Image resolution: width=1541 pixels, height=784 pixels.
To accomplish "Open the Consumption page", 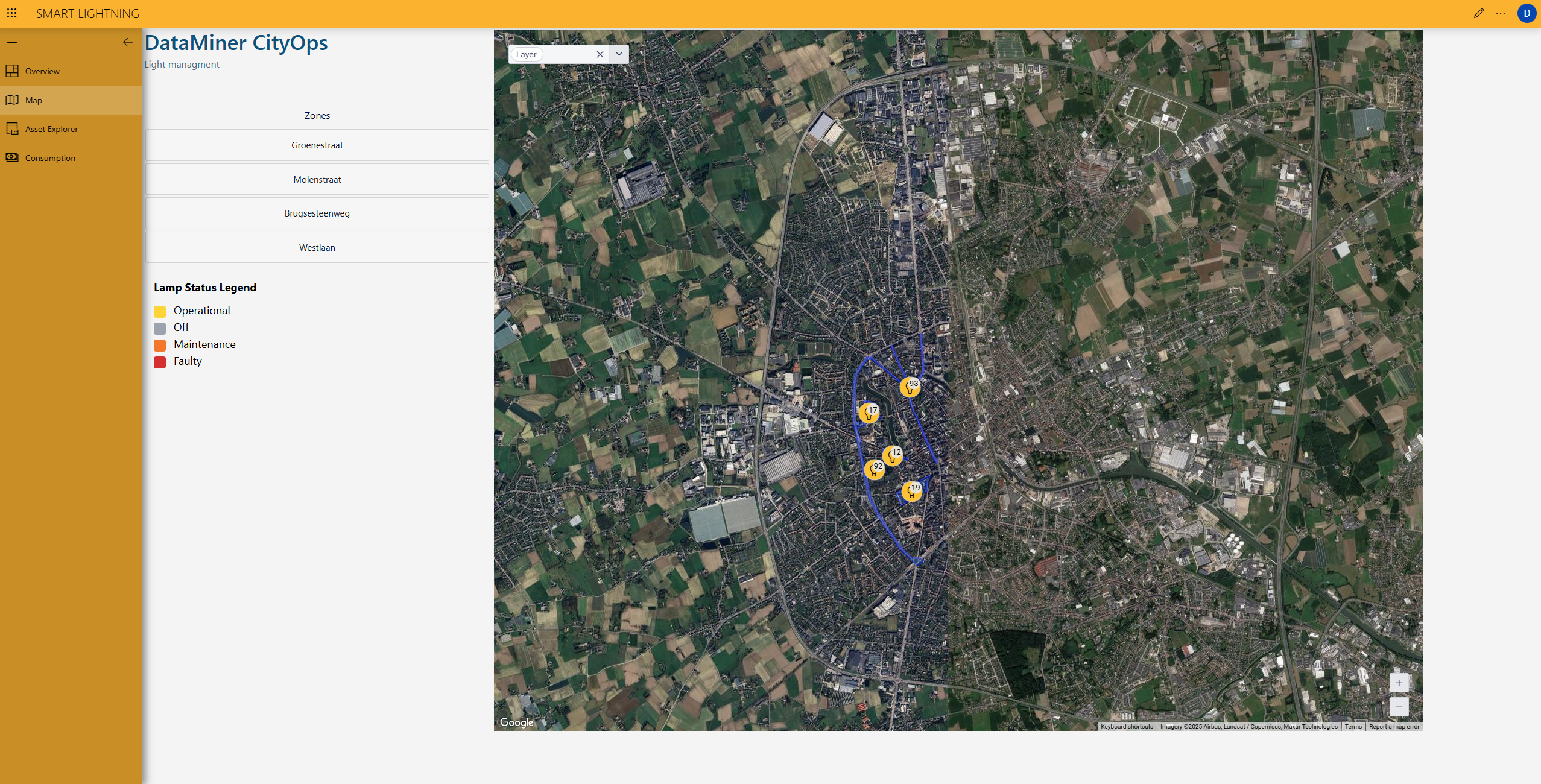I will pos(50,158).
